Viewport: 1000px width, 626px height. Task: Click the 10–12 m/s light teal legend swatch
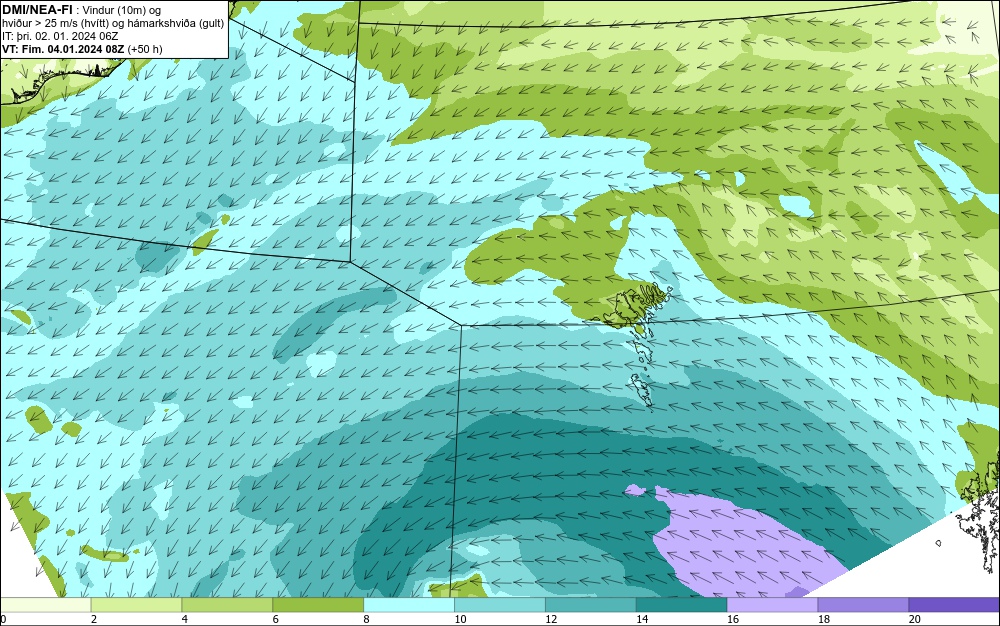pyautogui.click(x=500, y=604)
